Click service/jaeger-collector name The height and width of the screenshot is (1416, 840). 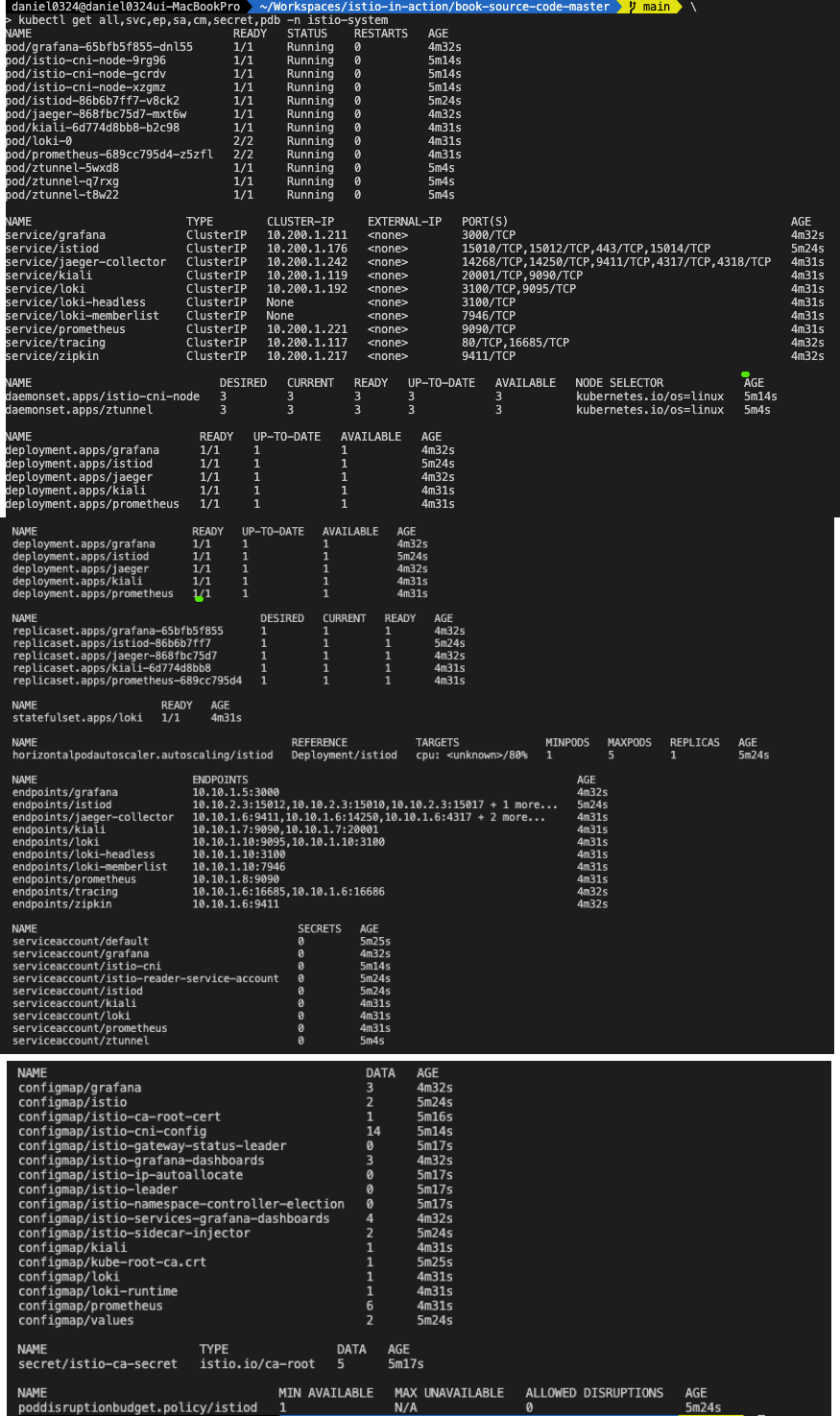[x=85, y=261]
